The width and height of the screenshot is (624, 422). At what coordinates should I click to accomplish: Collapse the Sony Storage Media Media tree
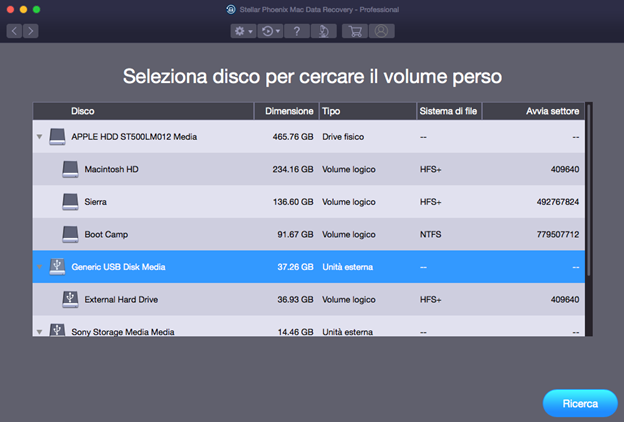(x=39, y=332)
